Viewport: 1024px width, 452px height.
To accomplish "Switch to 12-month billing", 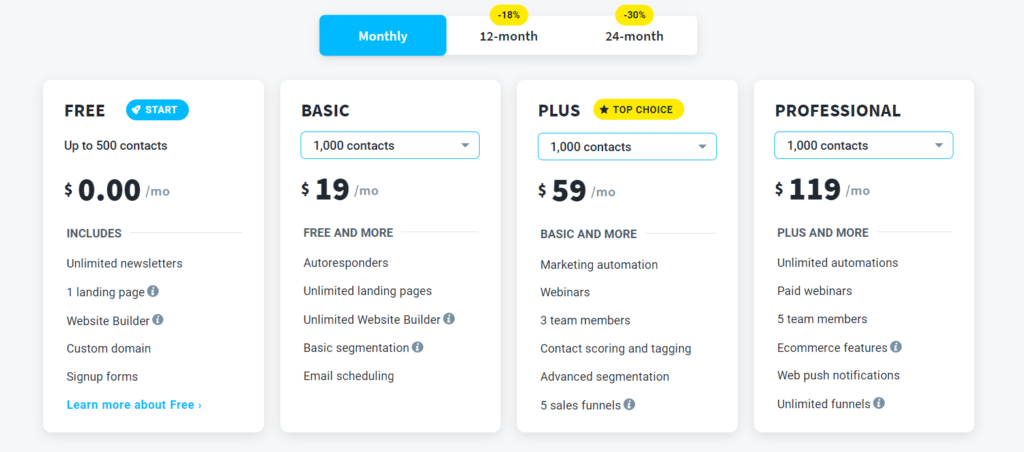I will point(508,36).
